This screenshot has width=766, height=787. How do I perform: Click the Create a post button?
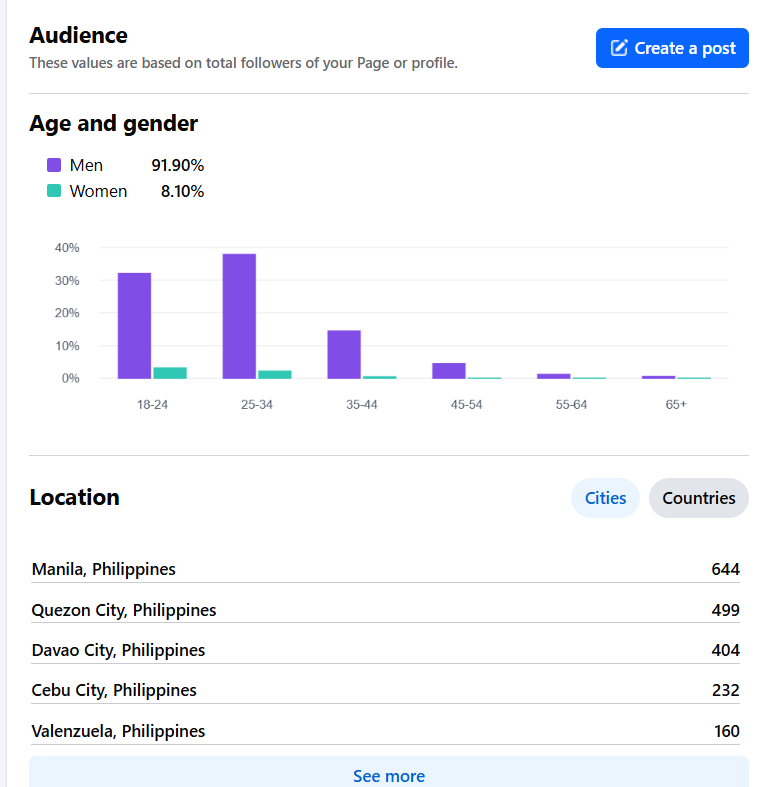pyautogui.click(x=672, y=48)
